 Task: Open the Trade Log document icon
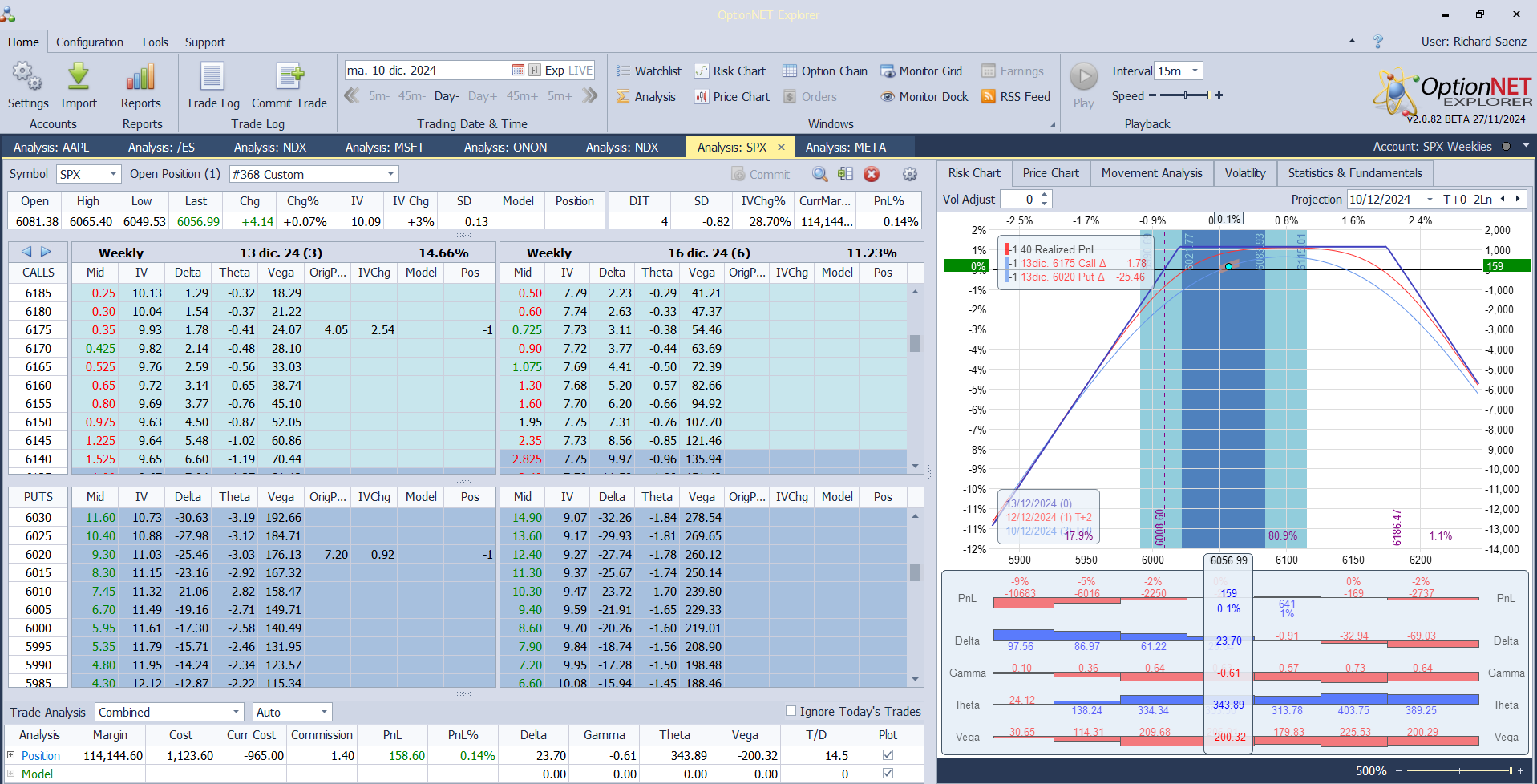point(212,77)
